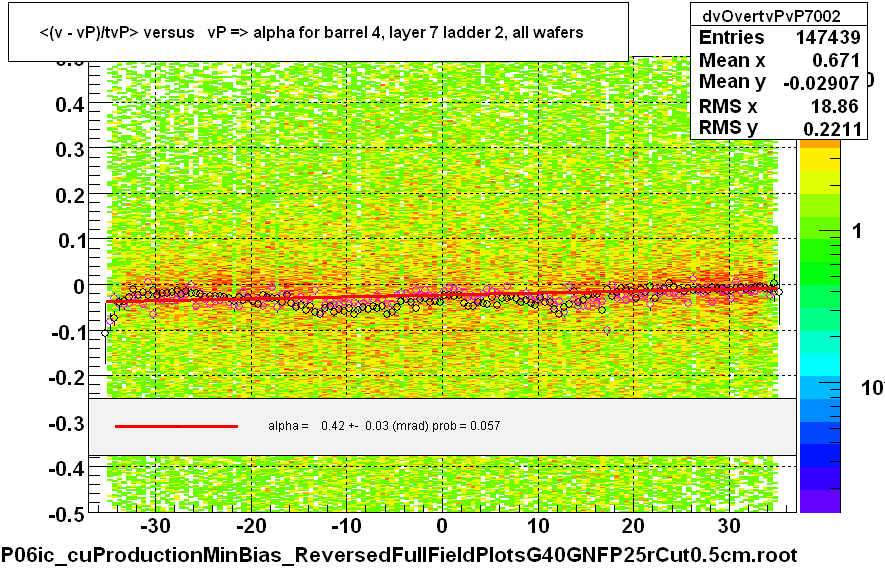This screenshot has width=885, height=569.
Task: Click the y-axis label 0.4
Action: 70,104
